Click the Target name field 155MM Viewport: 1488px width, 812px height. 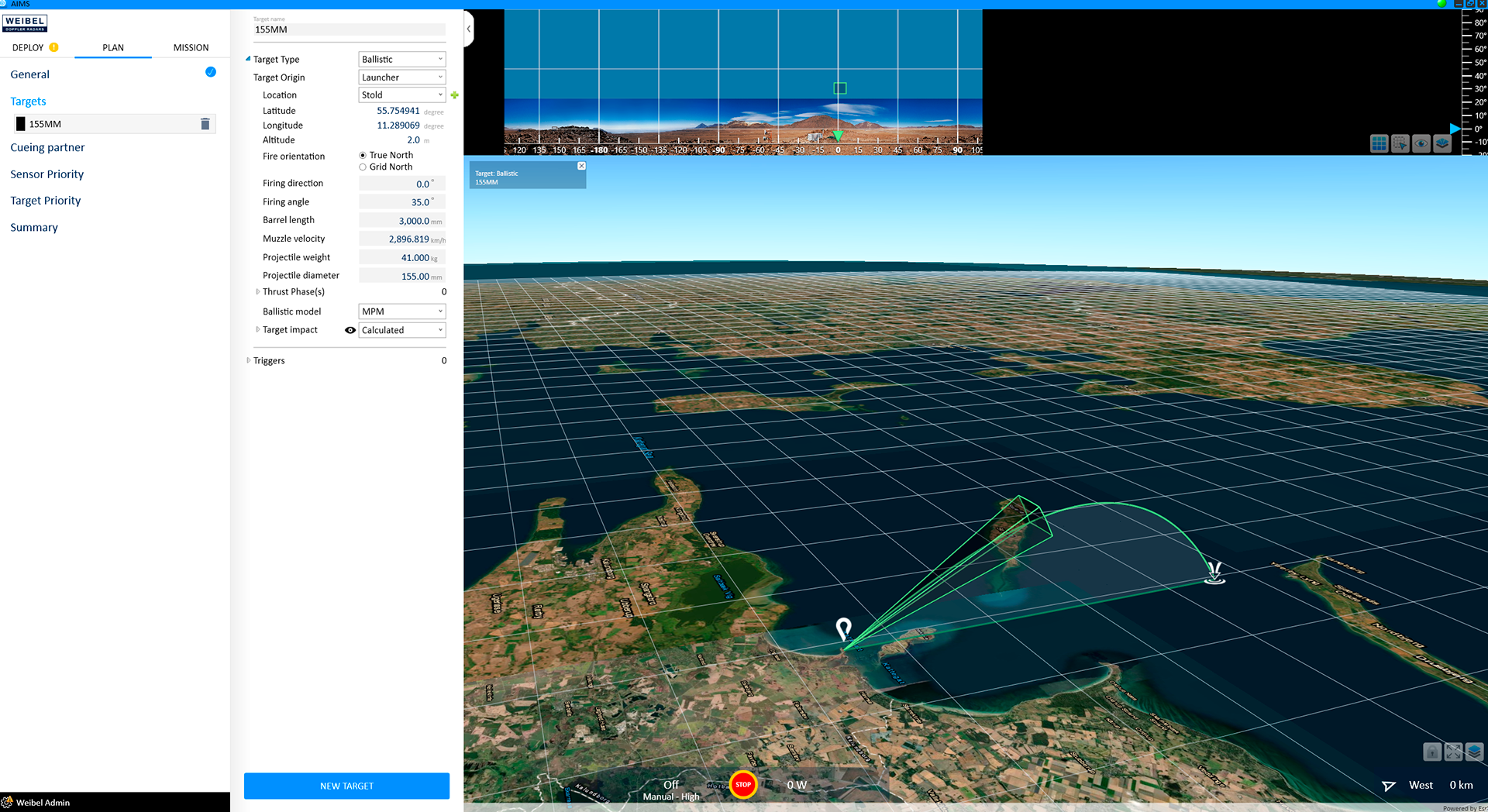coord(350,29)
